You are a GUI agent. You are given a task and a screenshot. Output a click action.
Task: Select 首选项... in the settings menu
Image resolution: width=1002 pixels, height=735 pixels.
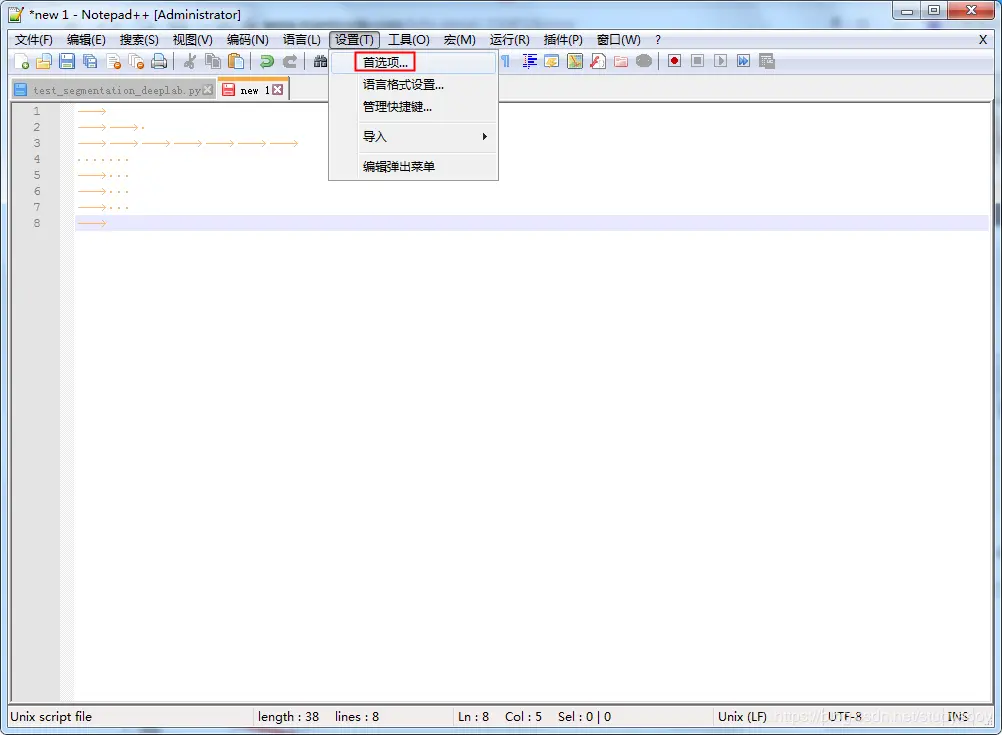coord(413,62)
